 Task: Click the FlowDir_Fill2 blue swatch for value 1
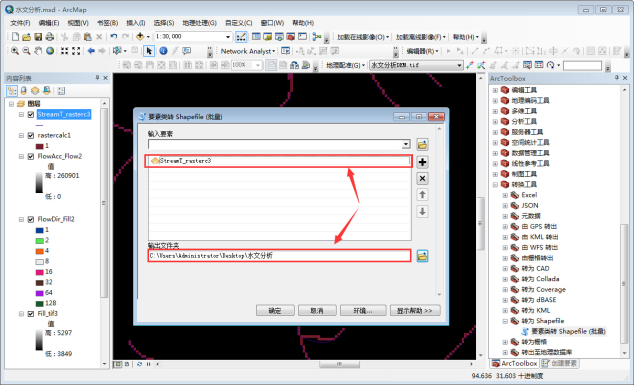[40, 230]
